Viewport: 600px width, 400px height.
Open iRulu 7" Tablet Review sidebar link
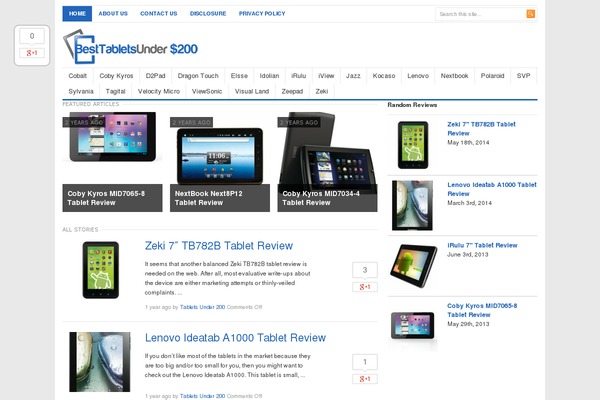(482, 245)
